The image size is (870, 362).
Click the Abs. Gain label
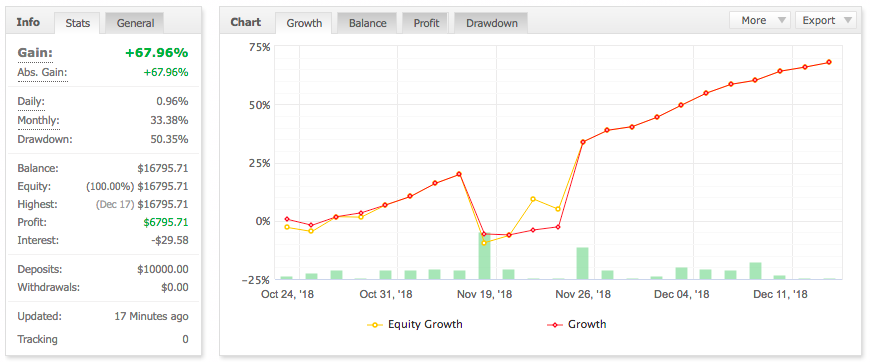[42, 72]
